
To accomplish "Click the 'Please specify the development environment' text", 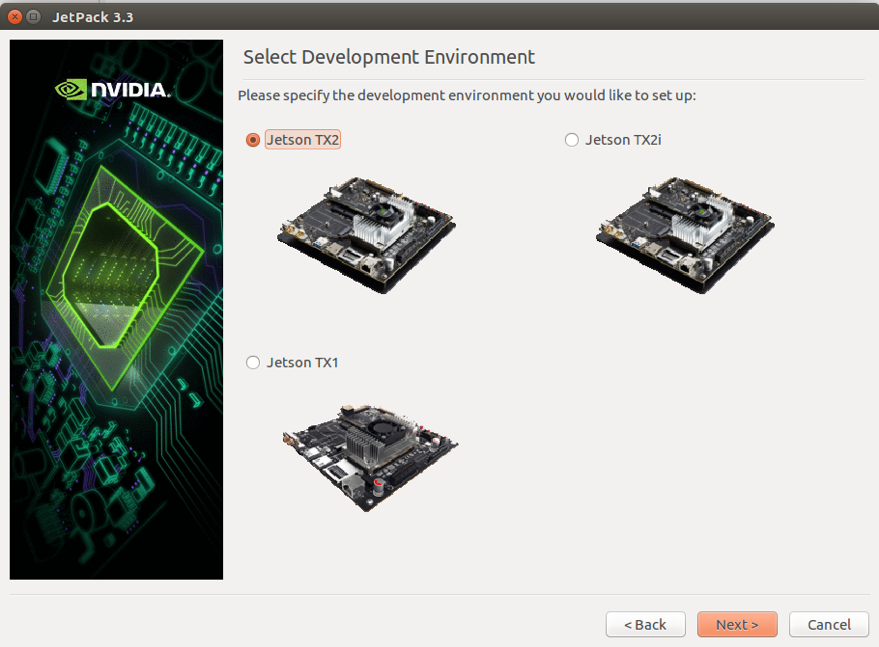I will click(466, 96).
